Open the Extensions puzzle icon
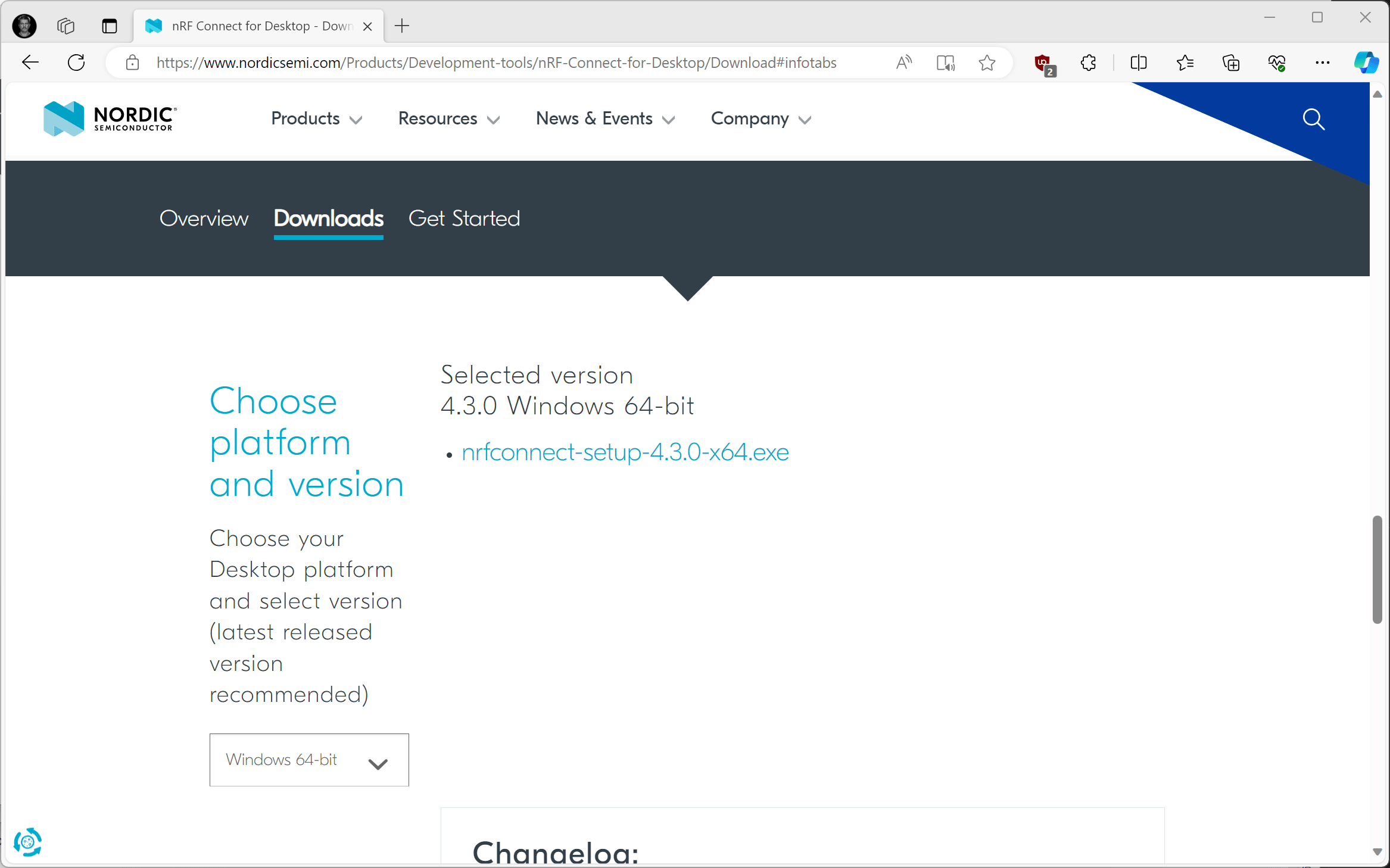This screenshot has height=868, width=1390. 1088,63
